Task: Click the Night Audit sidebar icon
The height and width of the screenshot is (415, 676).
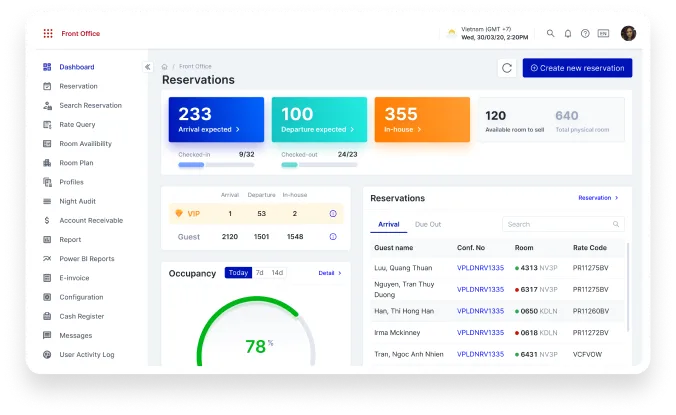Action: (47, 201)
